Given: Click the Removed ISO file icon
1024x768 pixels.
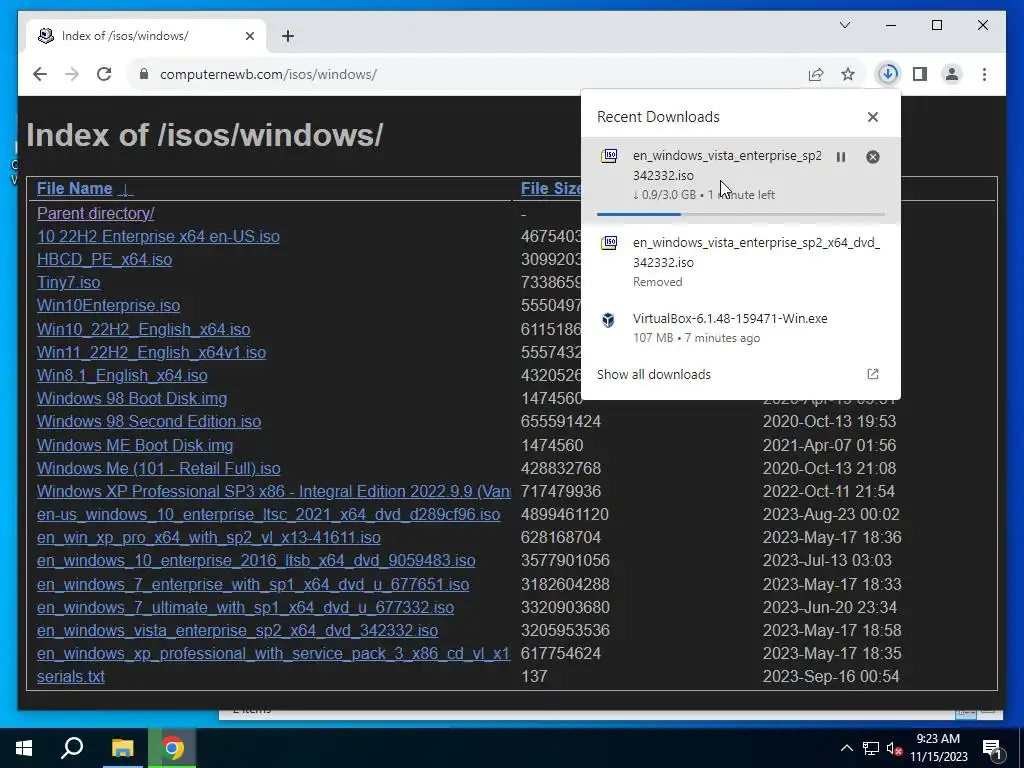Looking at the screenshot, I should click(609, 243).
